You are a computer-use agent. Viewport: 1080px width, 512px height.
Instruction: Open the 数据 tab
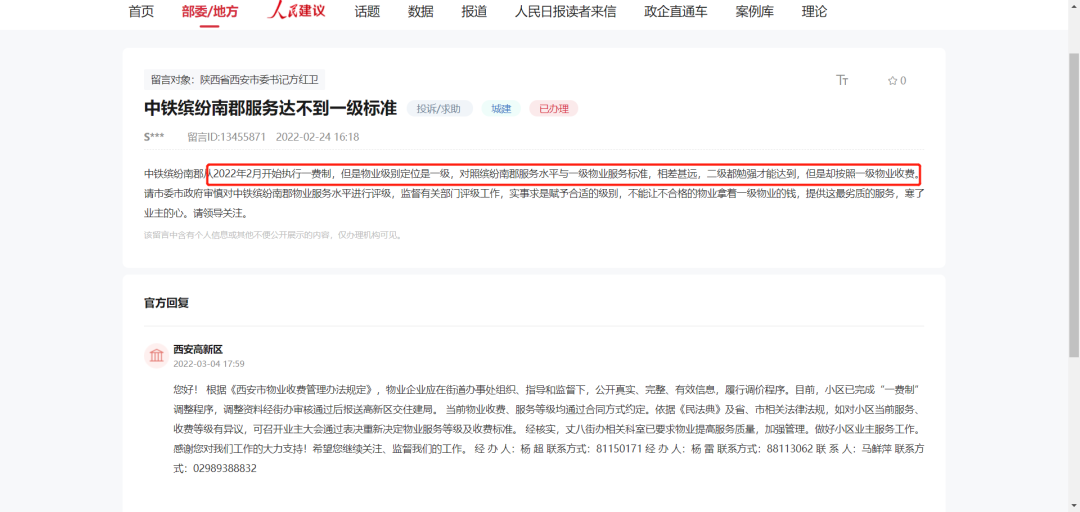click(x=421, y=11)
